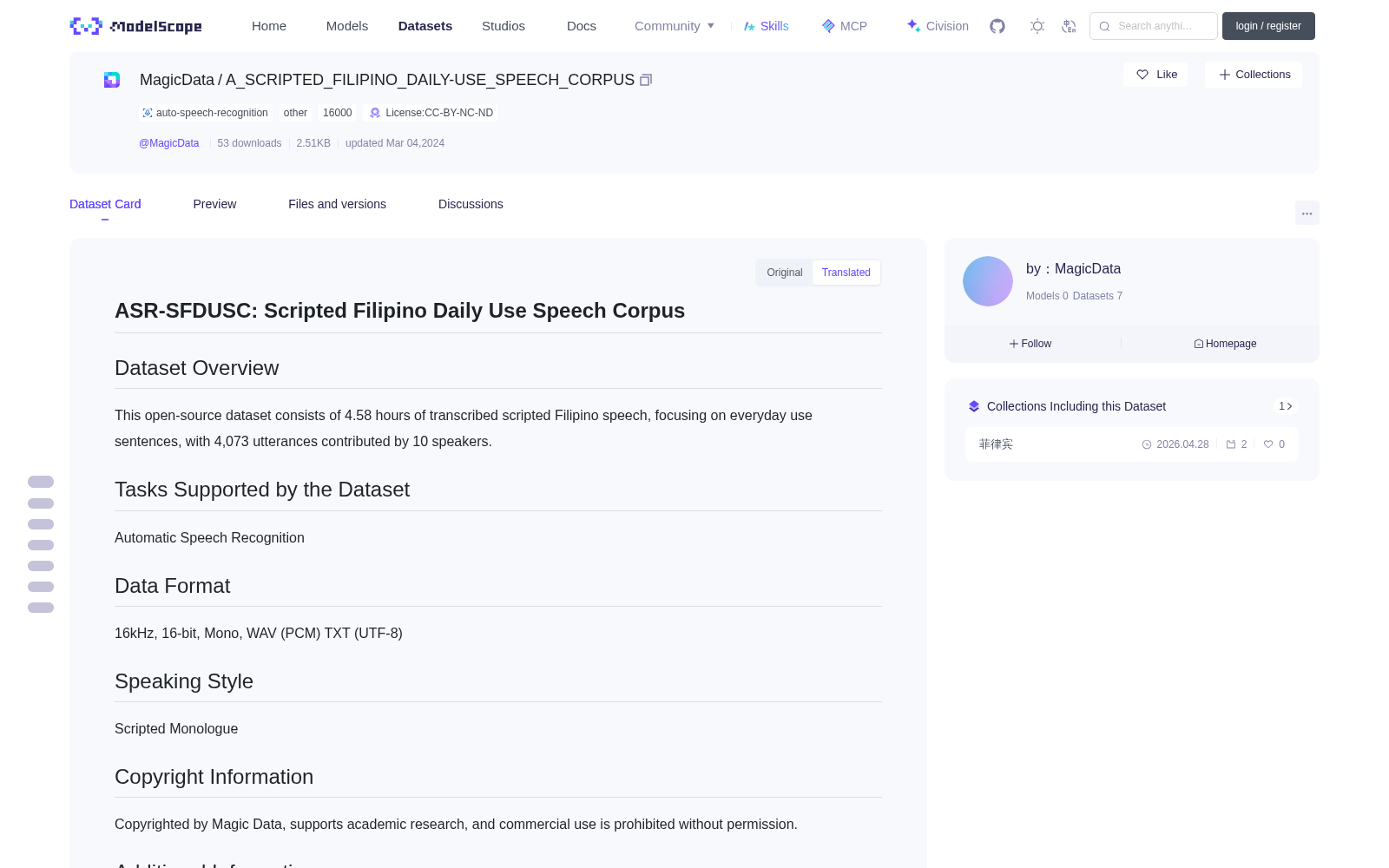Click the 'Datasets 7' count text
The width and height of the screenshot is (1389, 868).
click(1097, 296)
